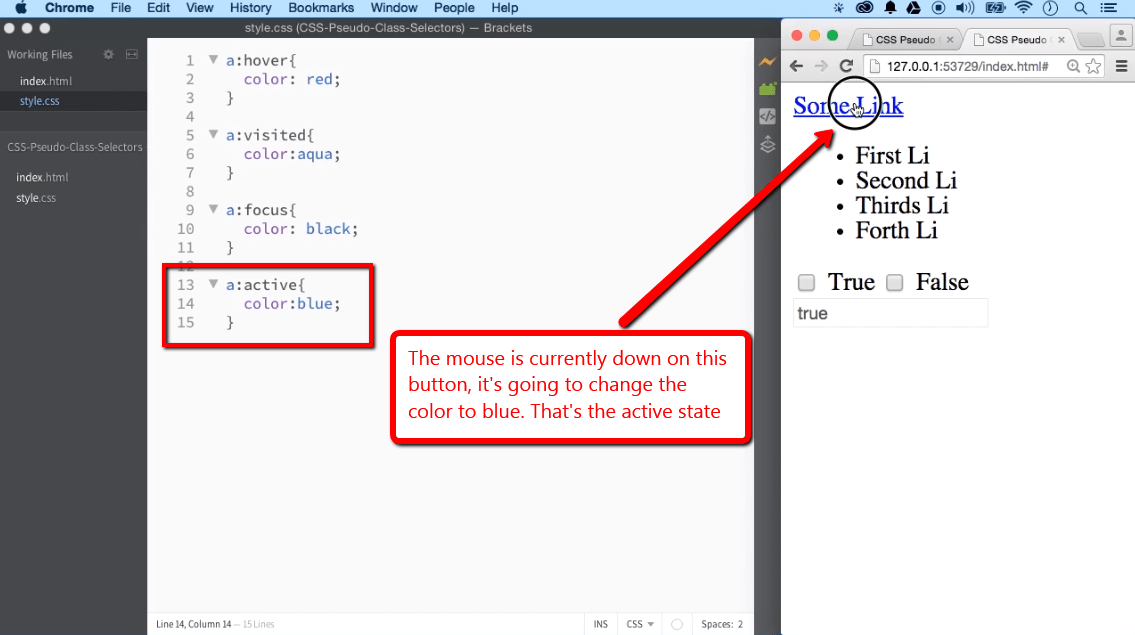Open the Bookmarks menu in the menu bar
1135x635 pixels.
point(321,8)
